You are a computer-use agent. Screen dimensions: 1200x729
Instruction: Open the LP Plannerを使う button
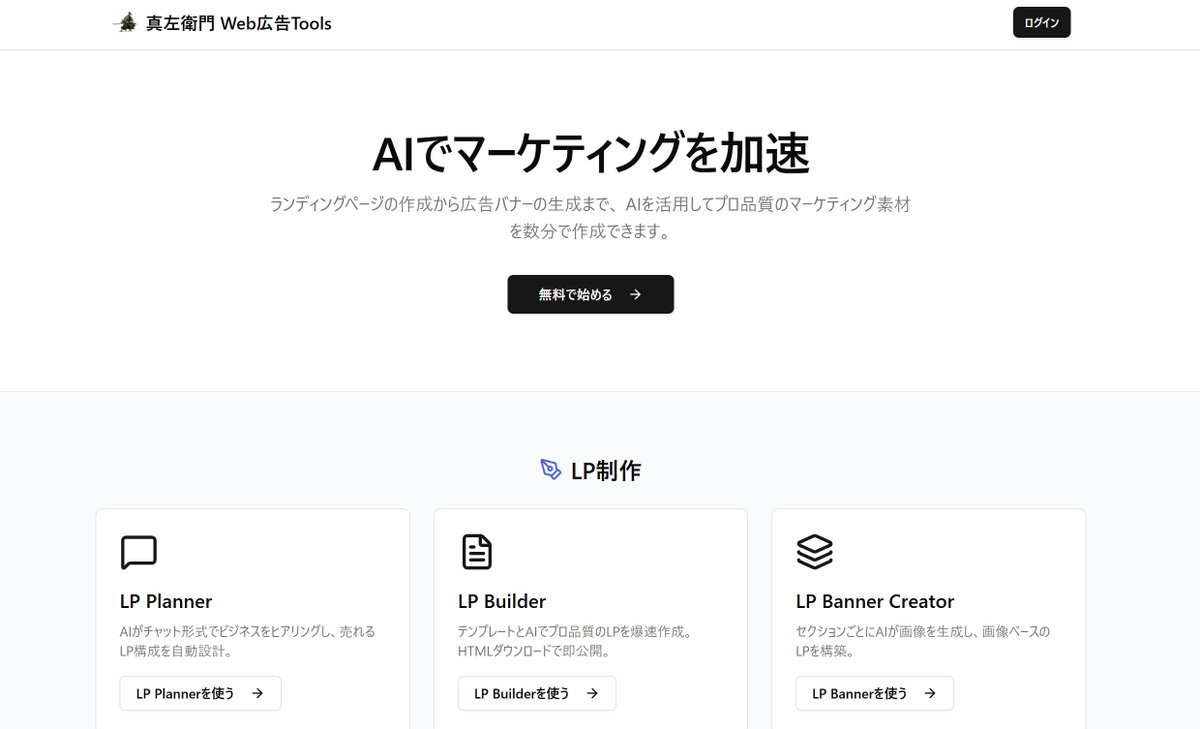[200, 693]
